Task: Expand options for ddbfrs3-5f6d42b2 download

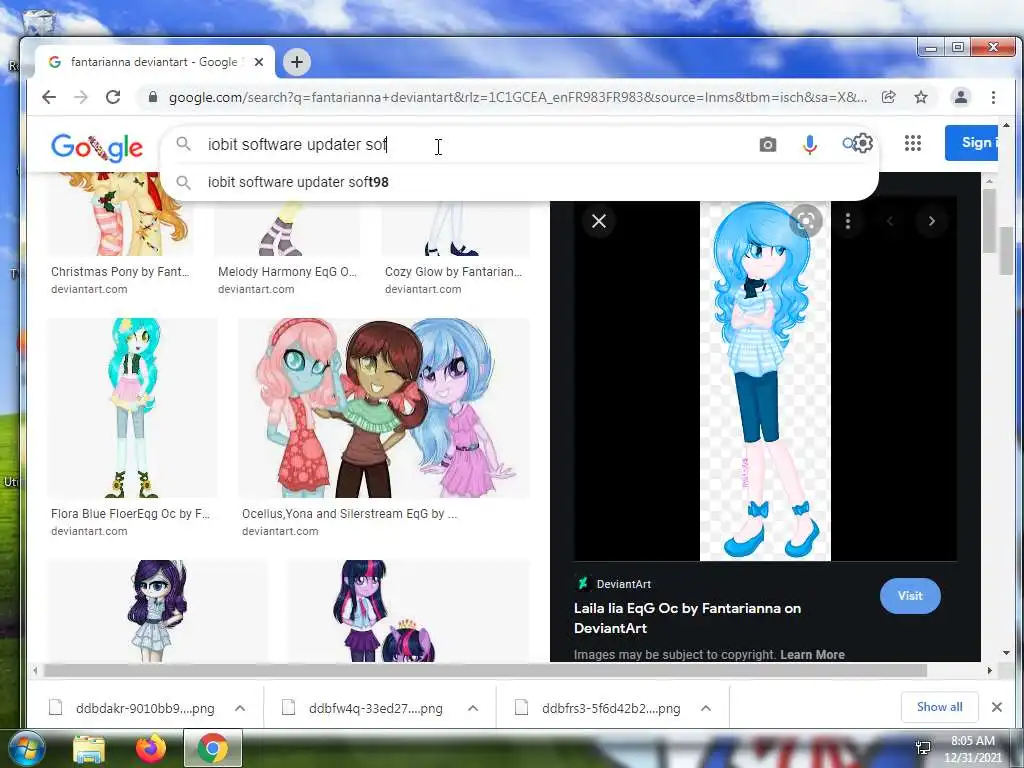Action: (706, 708)
